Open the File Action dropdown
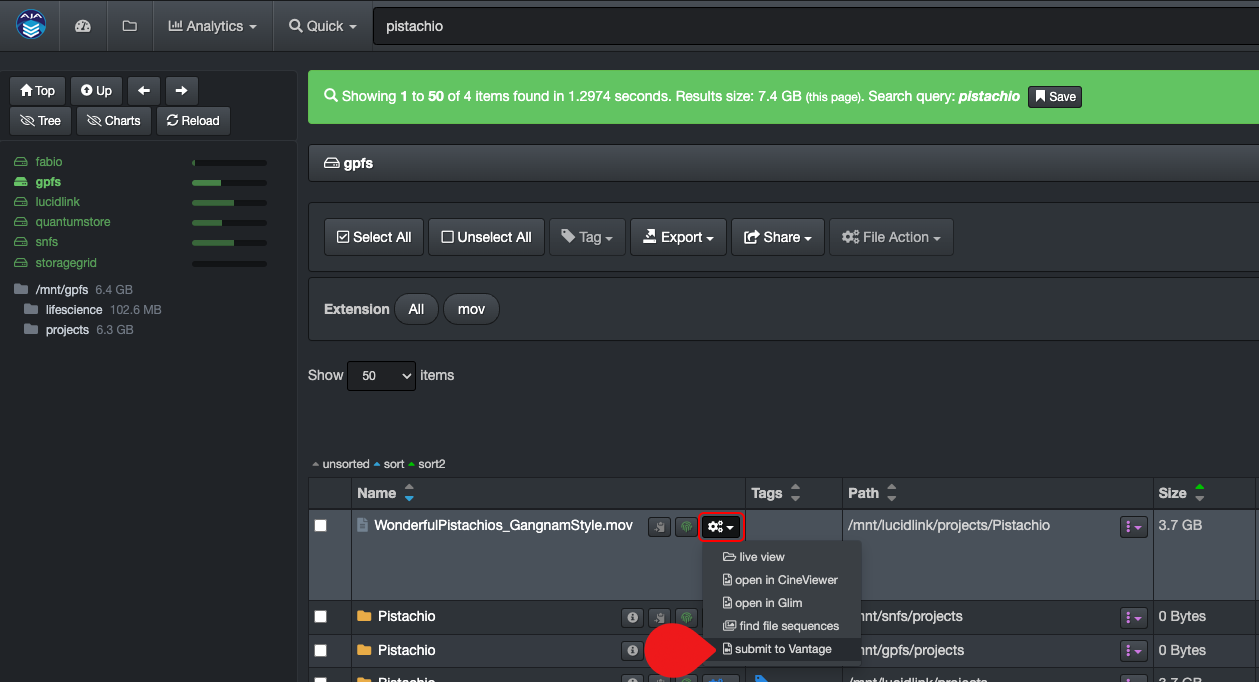 tap(891, 237)
